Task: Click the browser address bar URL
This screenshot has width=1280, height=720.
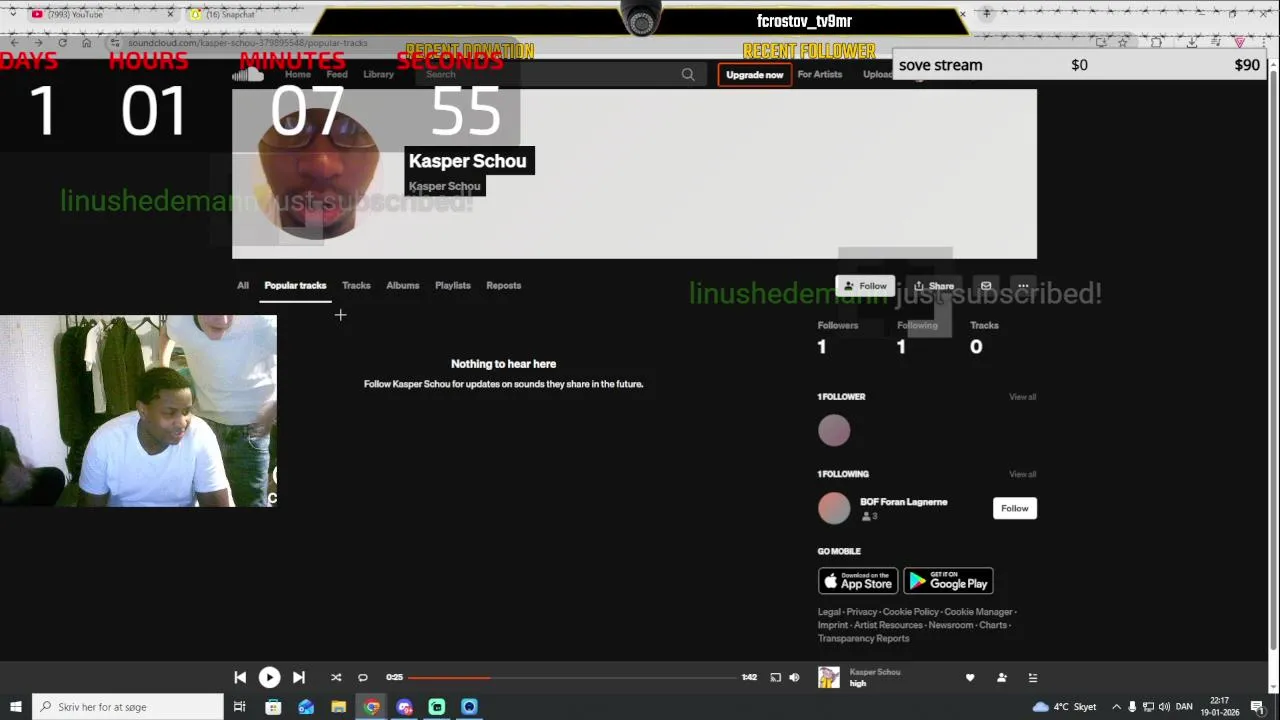Action: (x=248, y=43)
